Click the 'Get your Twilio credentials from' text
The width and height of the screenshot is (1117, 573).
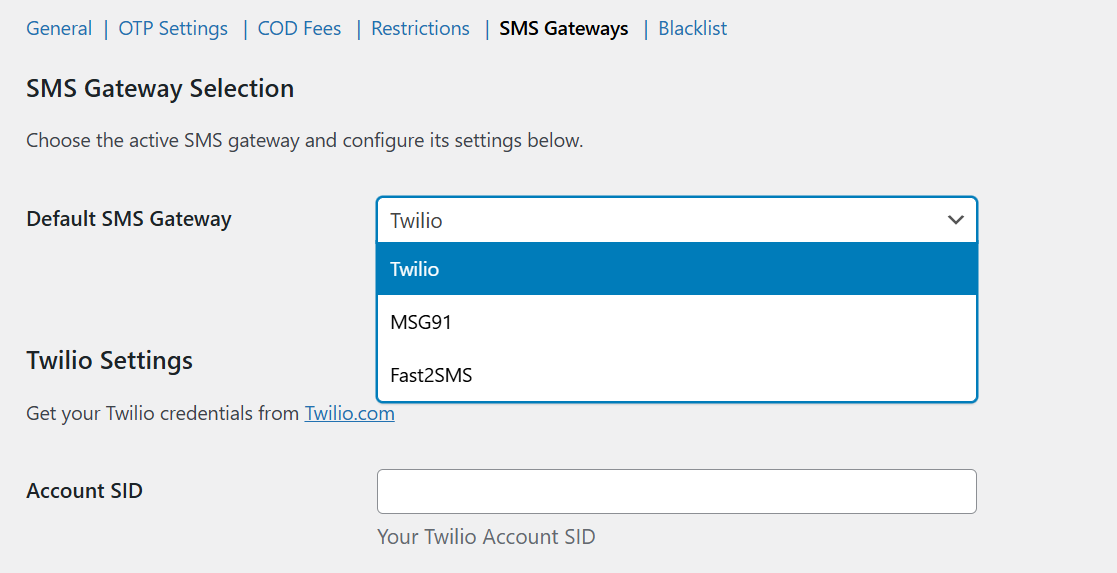pos(162,413)
